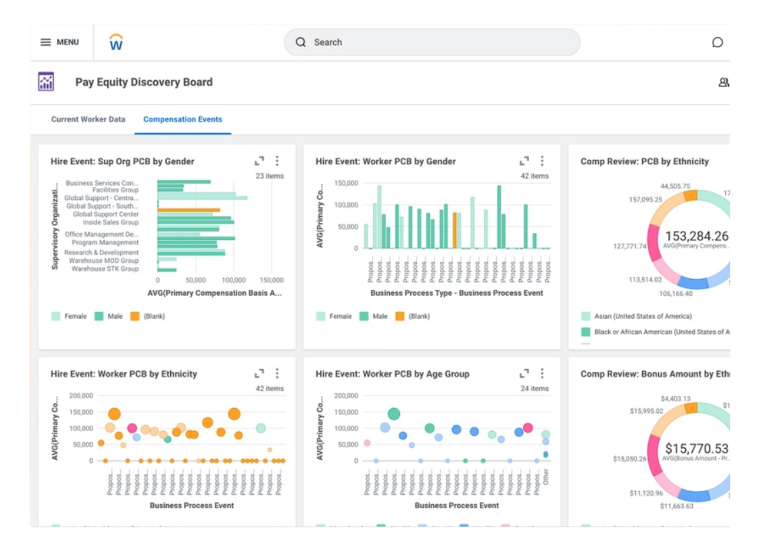Click the $15,770.53 donut center value

pyautogui.click(x=697, y=448)
